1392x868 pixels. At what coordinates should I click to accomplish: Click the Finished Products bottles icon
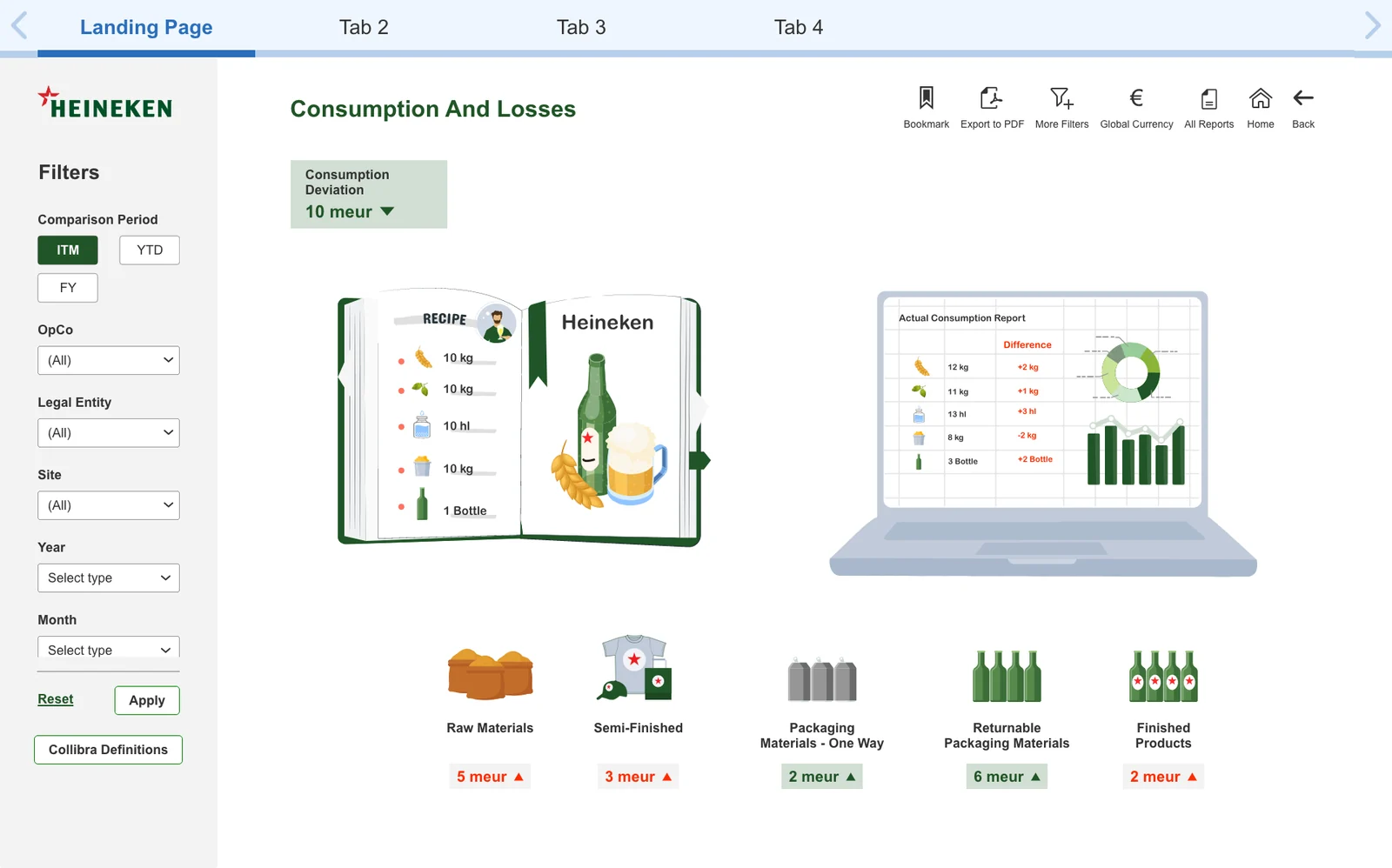tap(1163, 676)
